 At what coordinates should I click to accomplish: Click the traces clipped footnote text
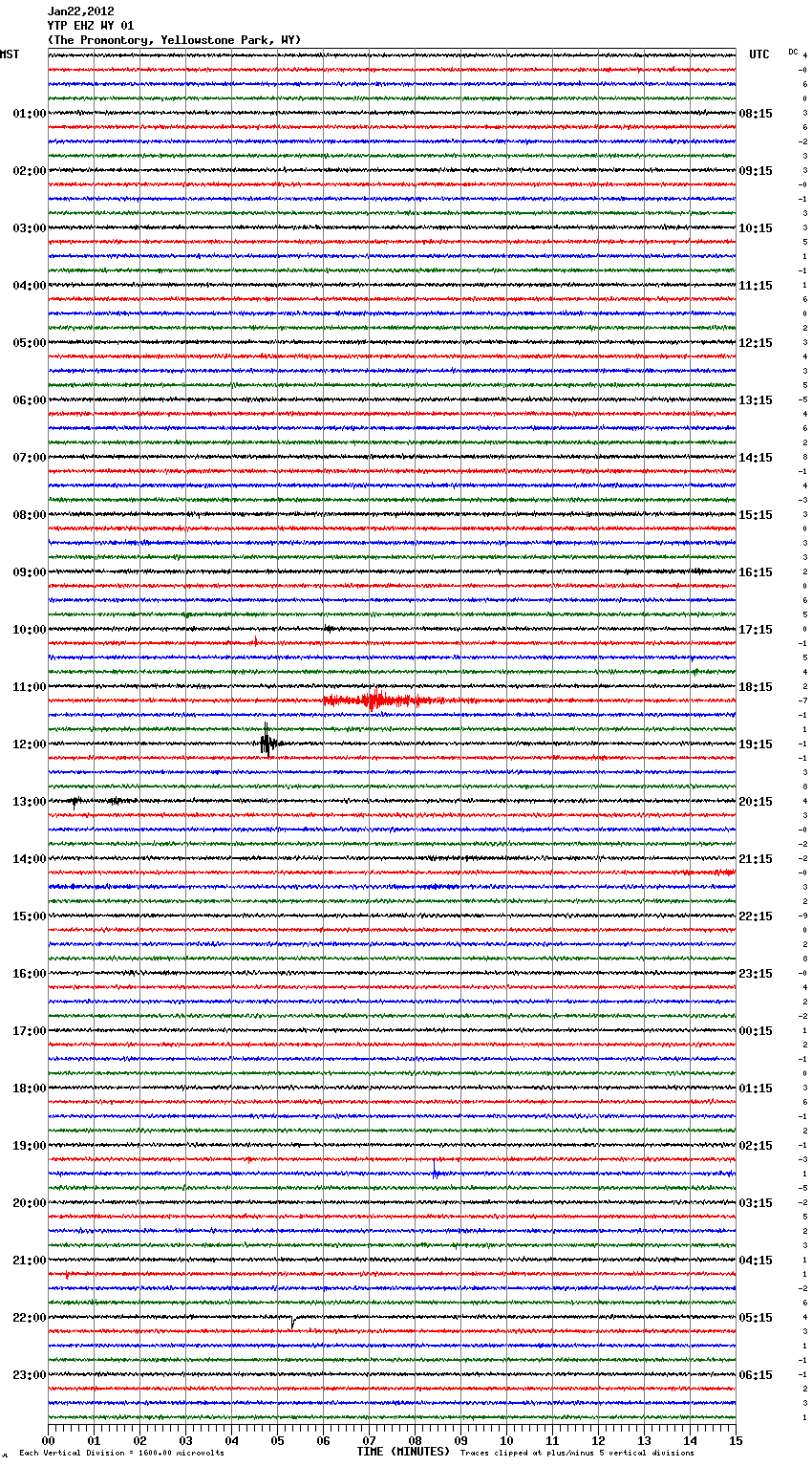pos(577,1453)
